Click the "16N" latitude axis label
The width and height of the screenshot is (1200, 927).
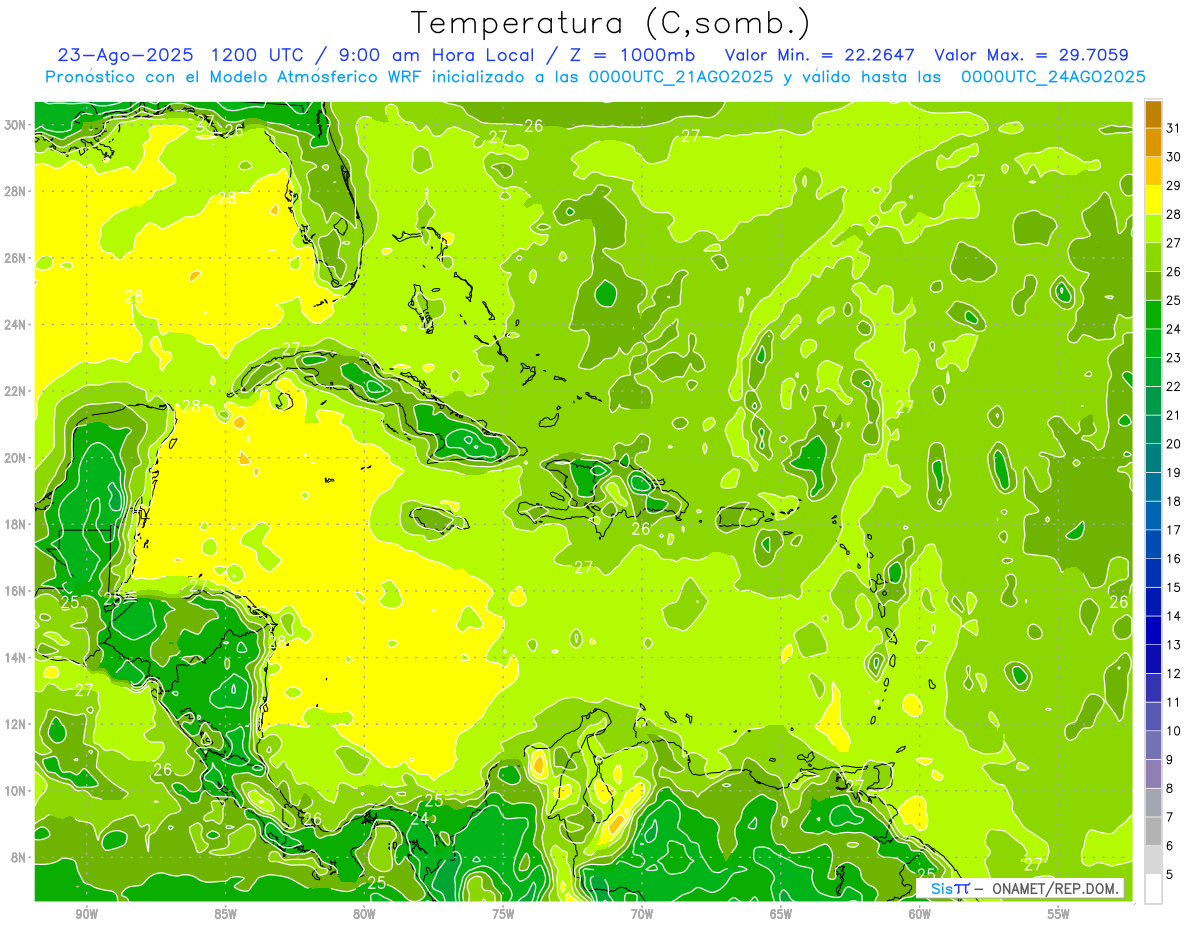pos(15,591)
